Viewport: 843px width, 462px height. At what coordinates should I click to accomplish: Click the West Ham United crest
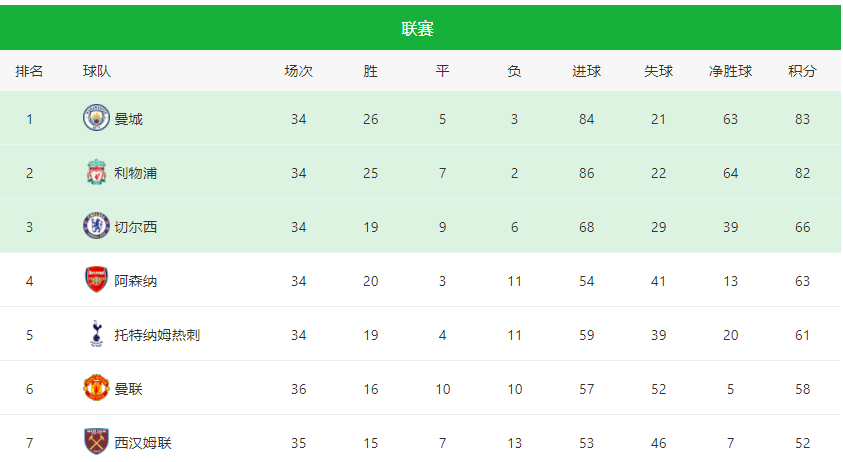96,442
